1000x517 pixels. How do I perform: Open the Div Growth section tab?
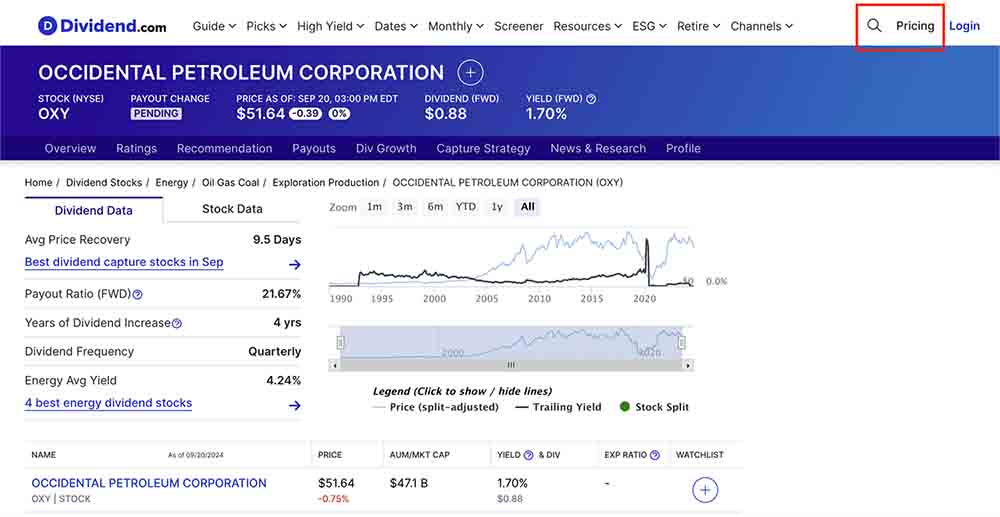[386, 148]
